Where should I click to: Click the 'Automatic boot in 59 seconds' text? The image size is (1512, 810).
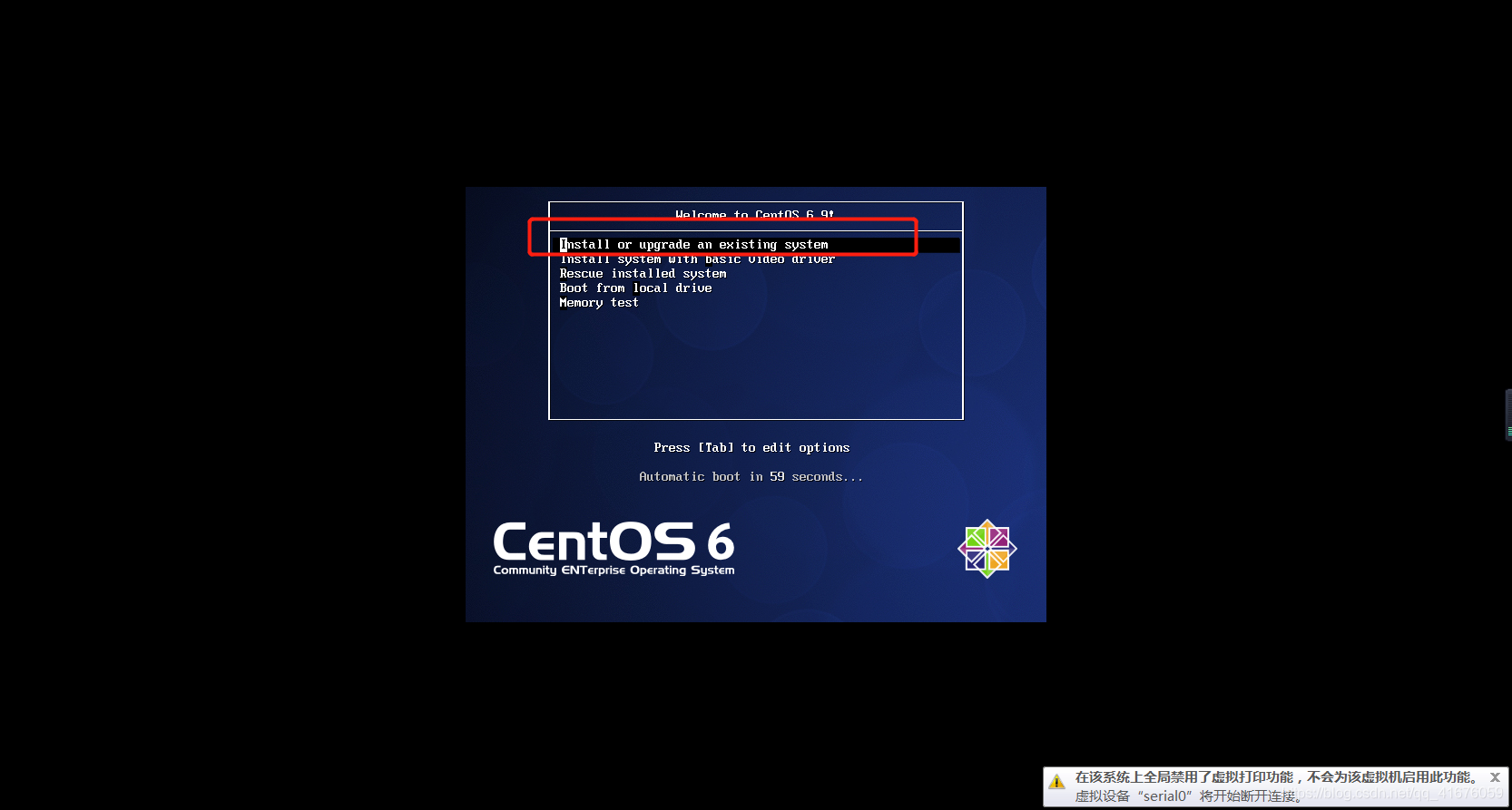tap(751, 477)
